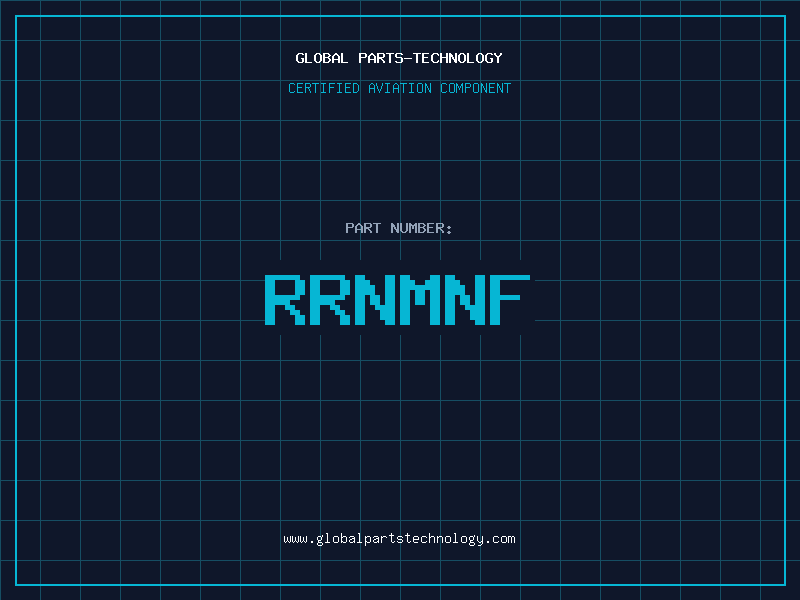The height and width of the screenshot is (600, 800).
Task: Select the word COMPONENT in the subtitle
Action: click(475, 88)
